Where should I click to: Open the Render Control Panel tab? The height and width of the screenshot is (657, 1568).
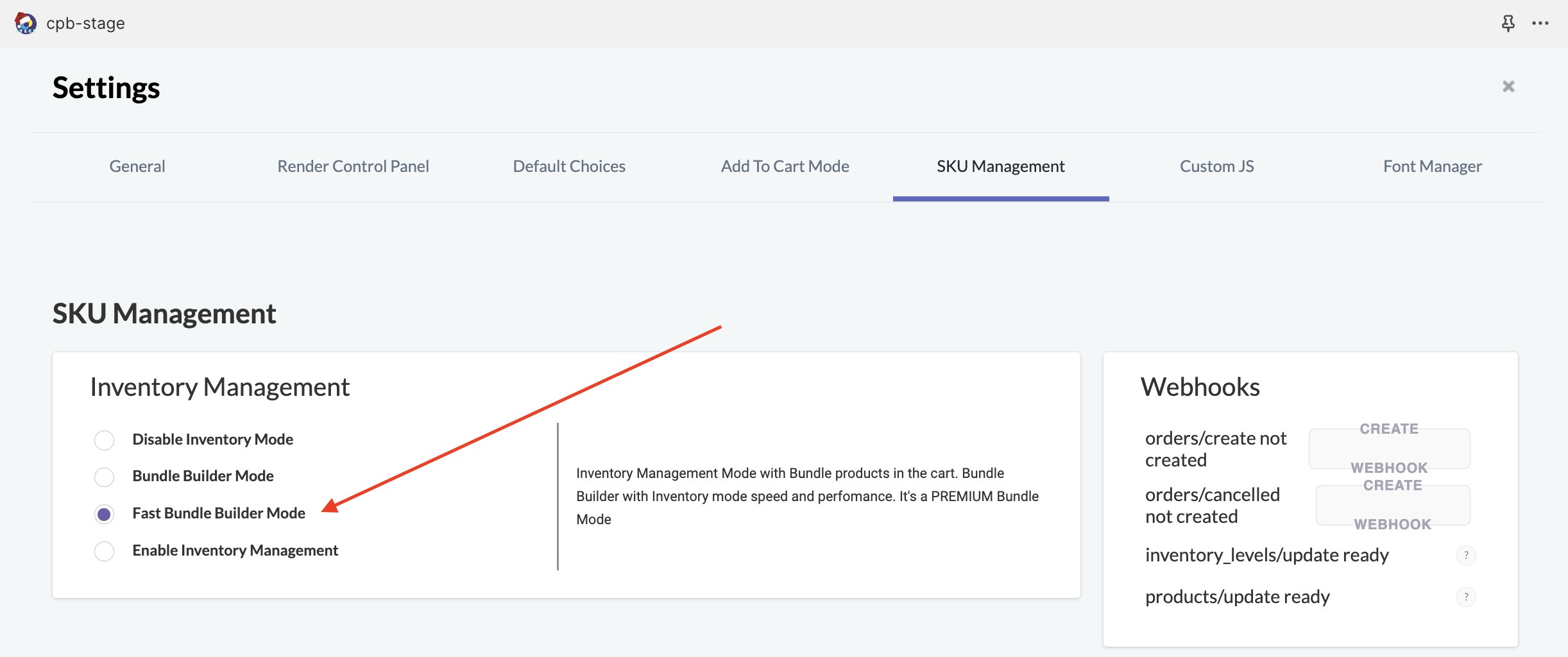[x=353, y=167]
